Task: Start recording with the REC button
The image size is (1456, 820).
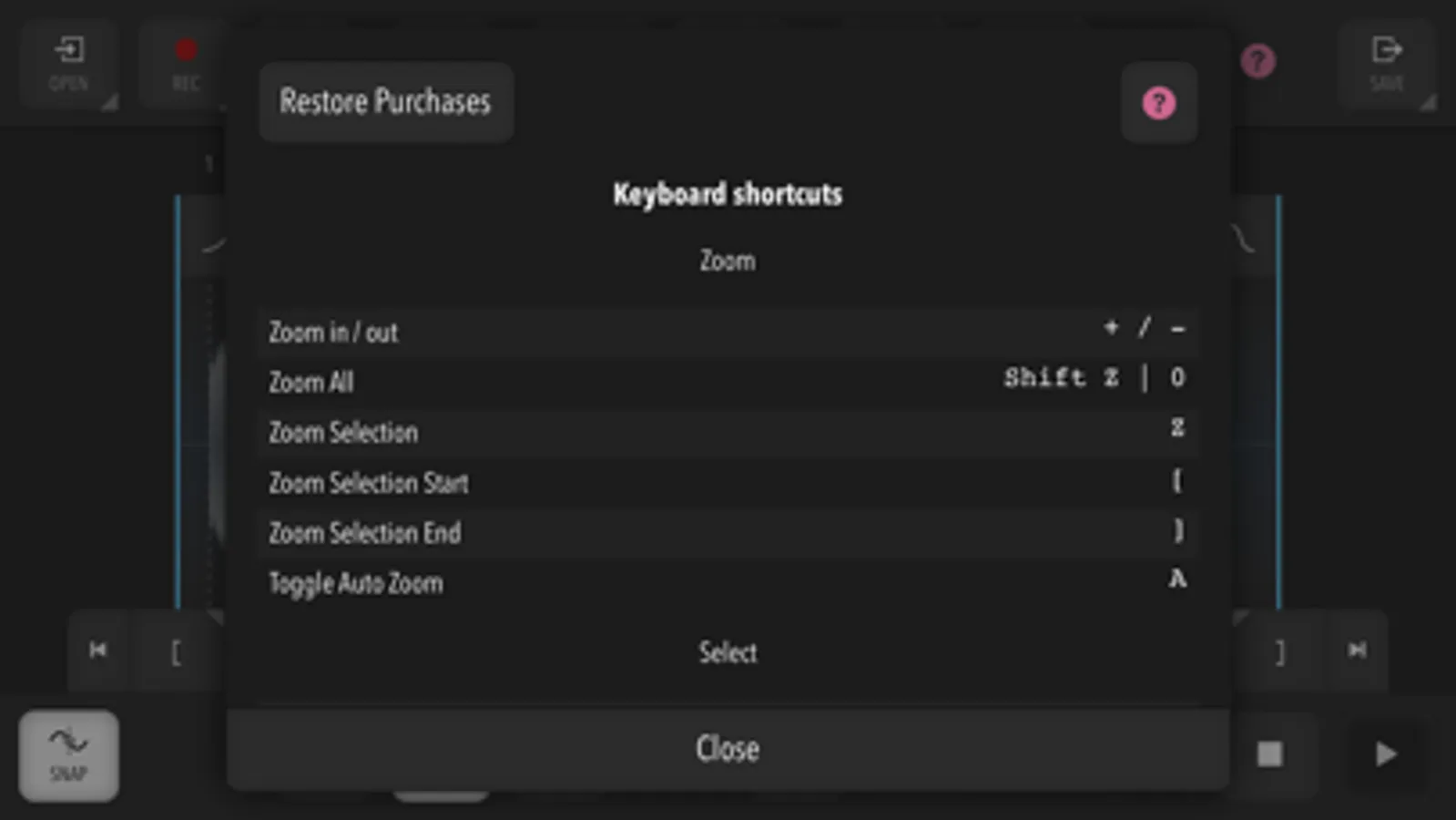Action: 186,64
